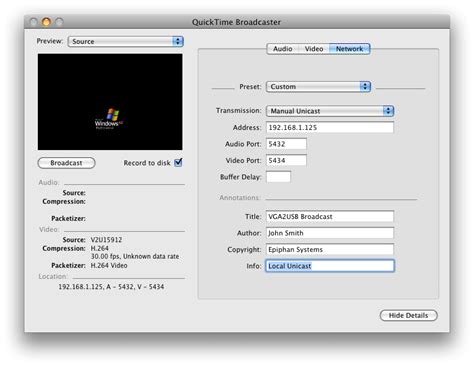
Task: Click the QuickTime Broadcaster window title
Action: [236, 22]
